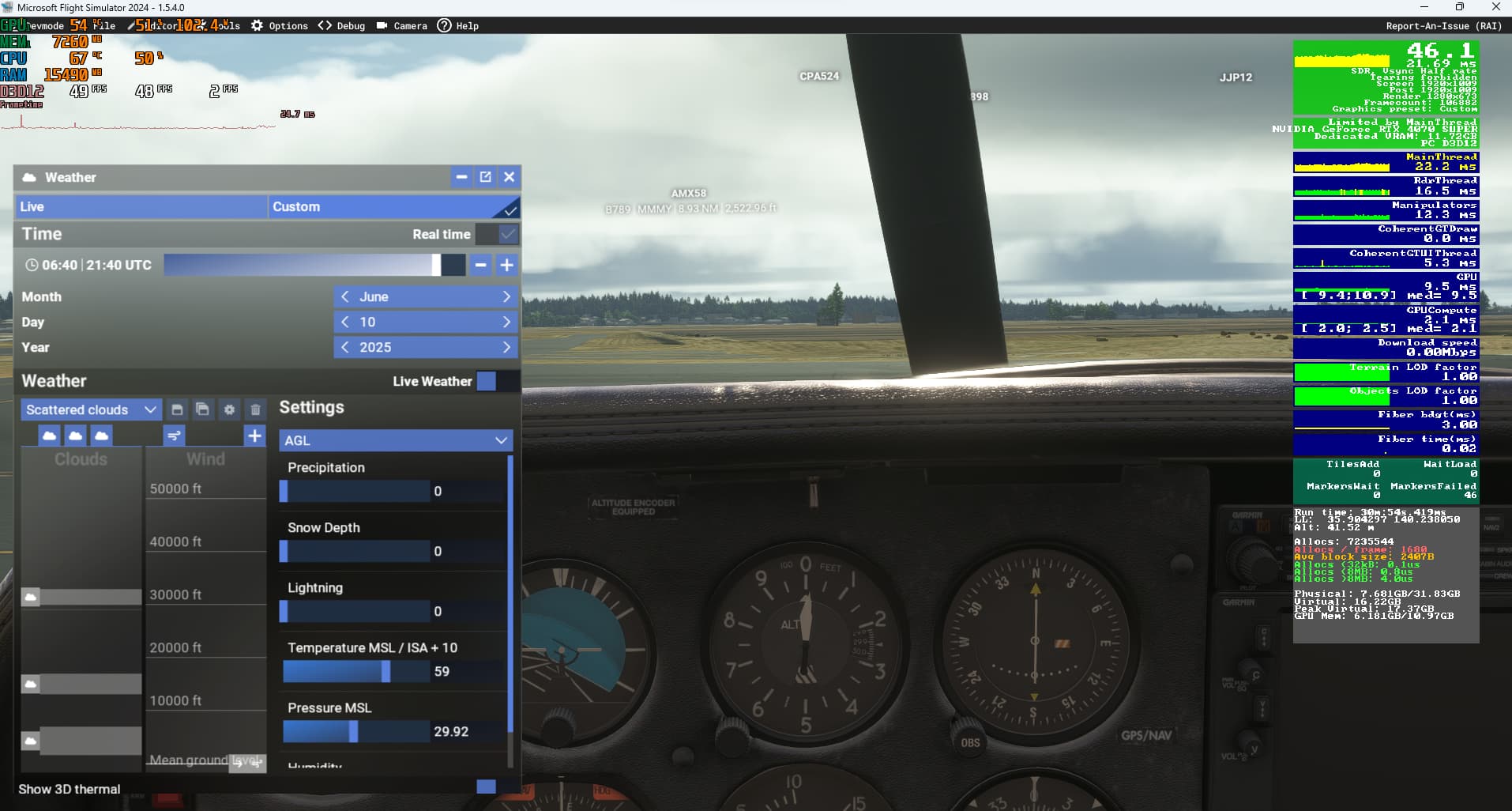Delete weather preset with trash icon

pos(255,409)
